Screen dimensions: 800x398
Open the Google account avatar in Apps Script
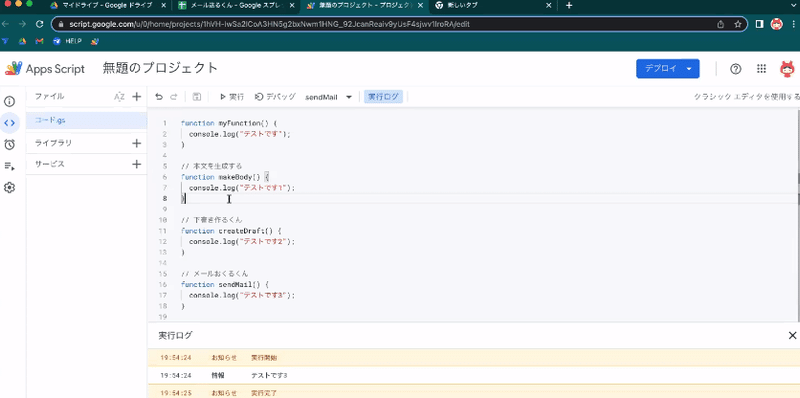pos(787,69)
